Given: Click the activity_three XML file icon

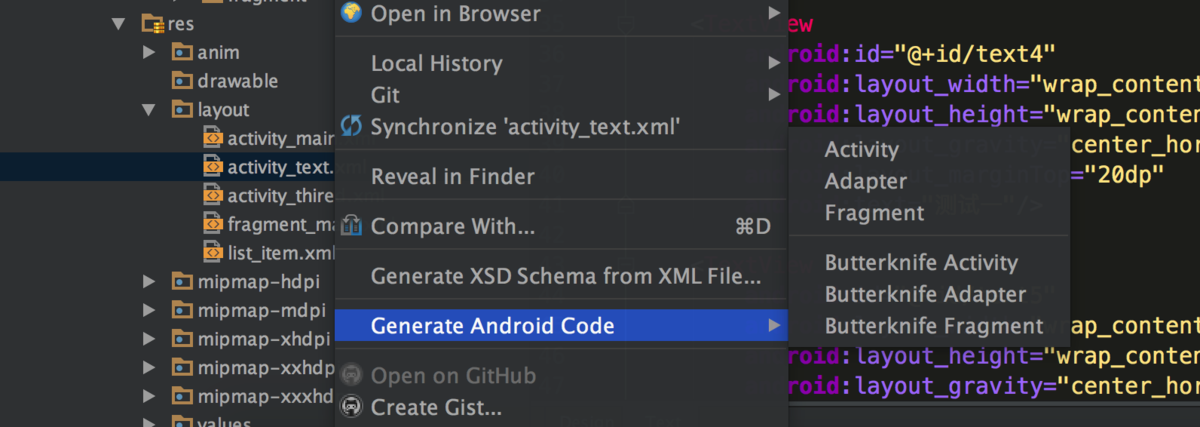Looking at the screenshot, I should (213, 195).
